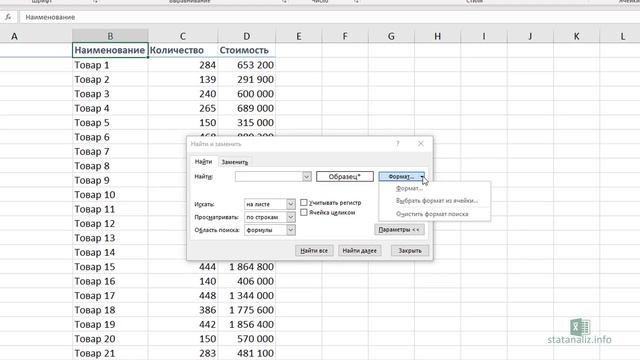Select column B header

(x=110, y=36)
